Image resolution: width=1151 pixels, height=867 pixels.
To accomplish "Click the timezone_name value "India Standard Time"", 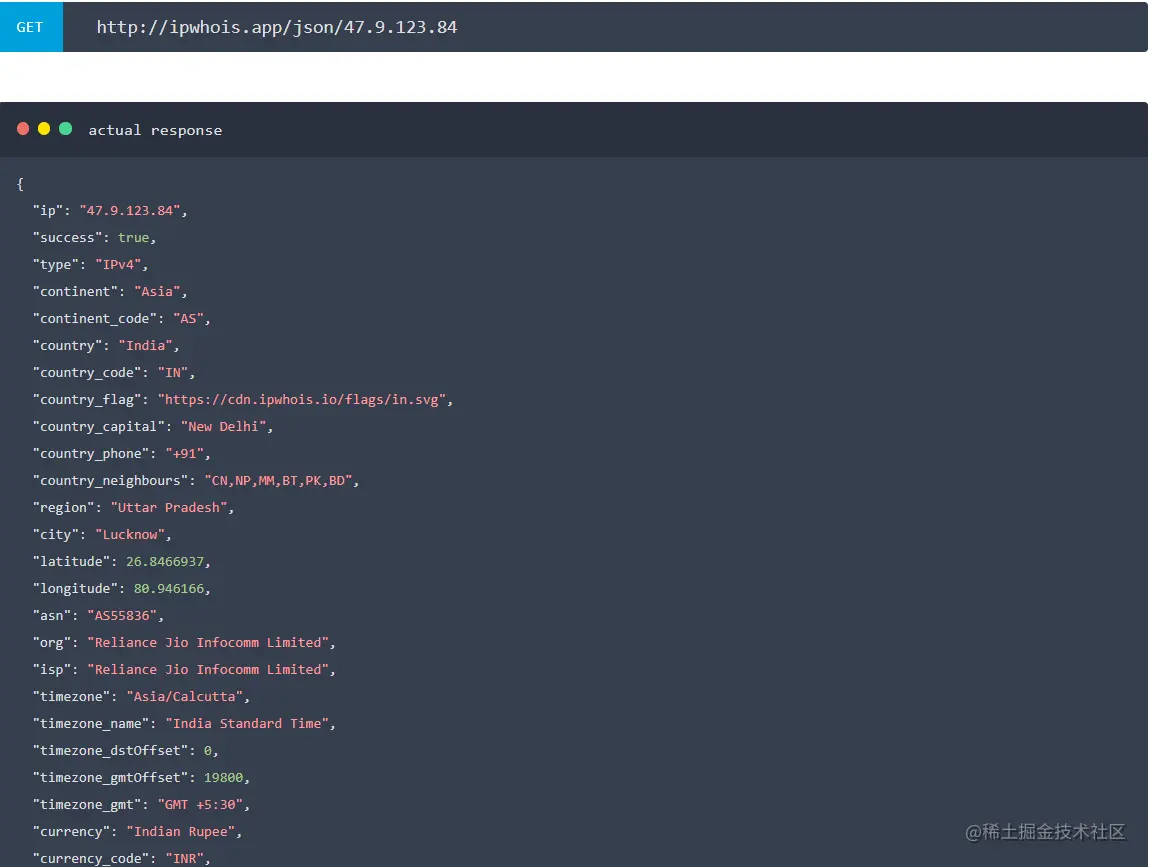I will pyautogui.click(x=247, y=724).
